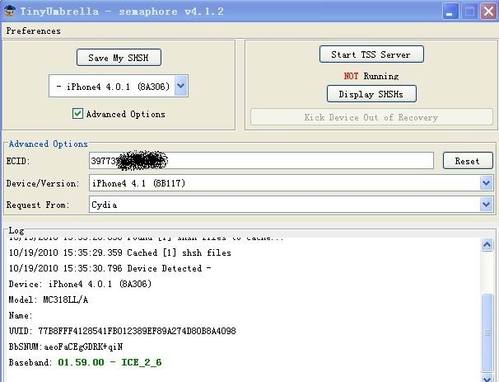Minimize the TinyUmbrella window
This screenshot has width=499, height=382.
click(450, 12)
